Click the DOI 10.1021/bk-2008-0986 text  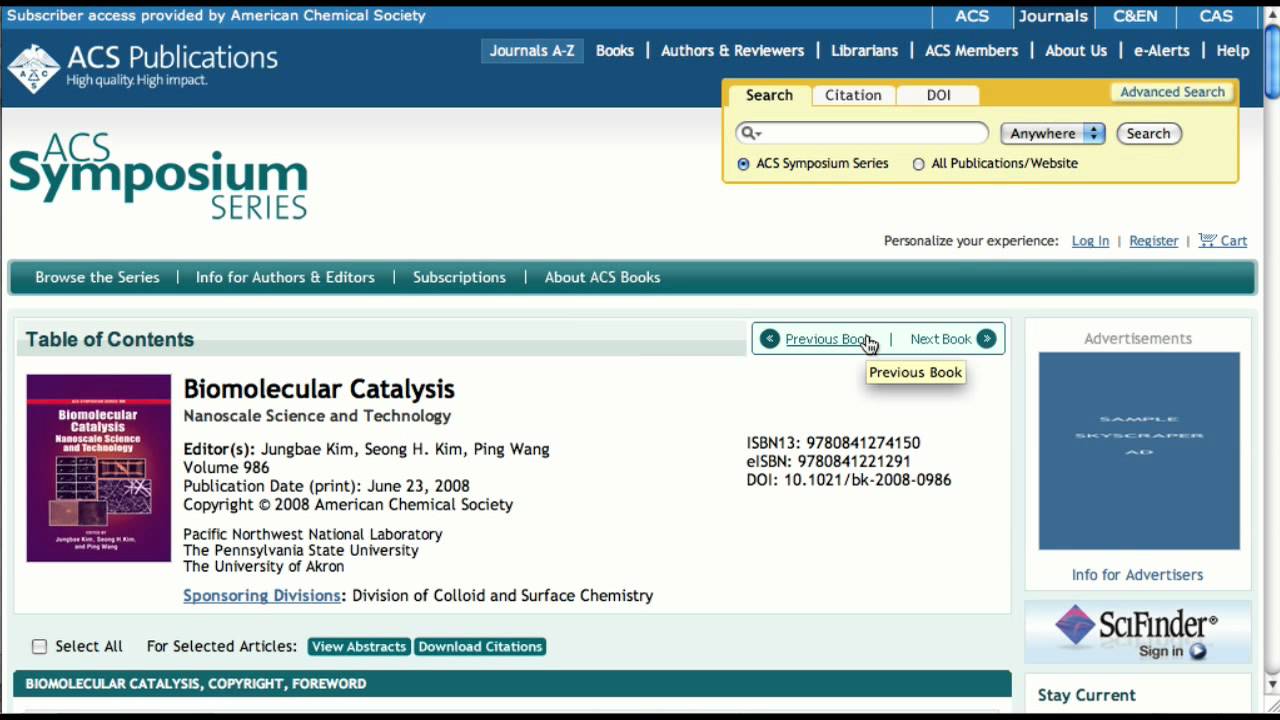coord(848,480)
